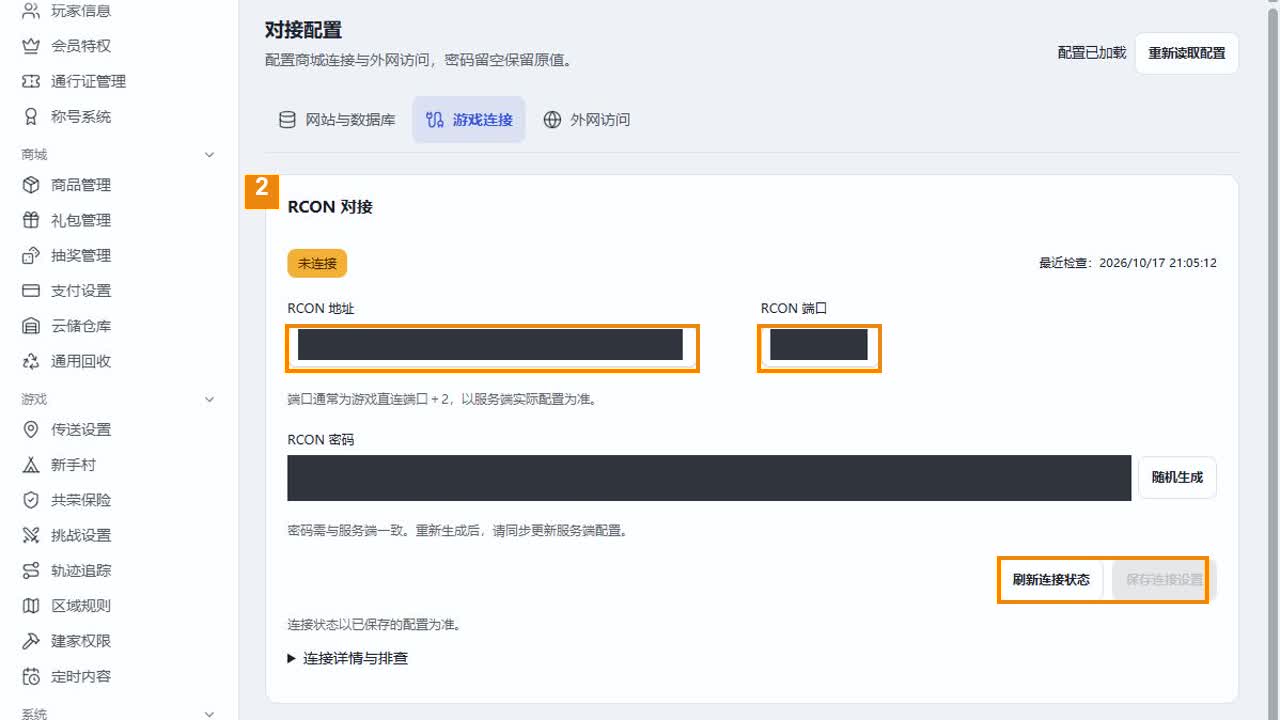Open 称号系统 sidebar label
The width and height of the screenshot is (1280, 720).
(81, 116)
